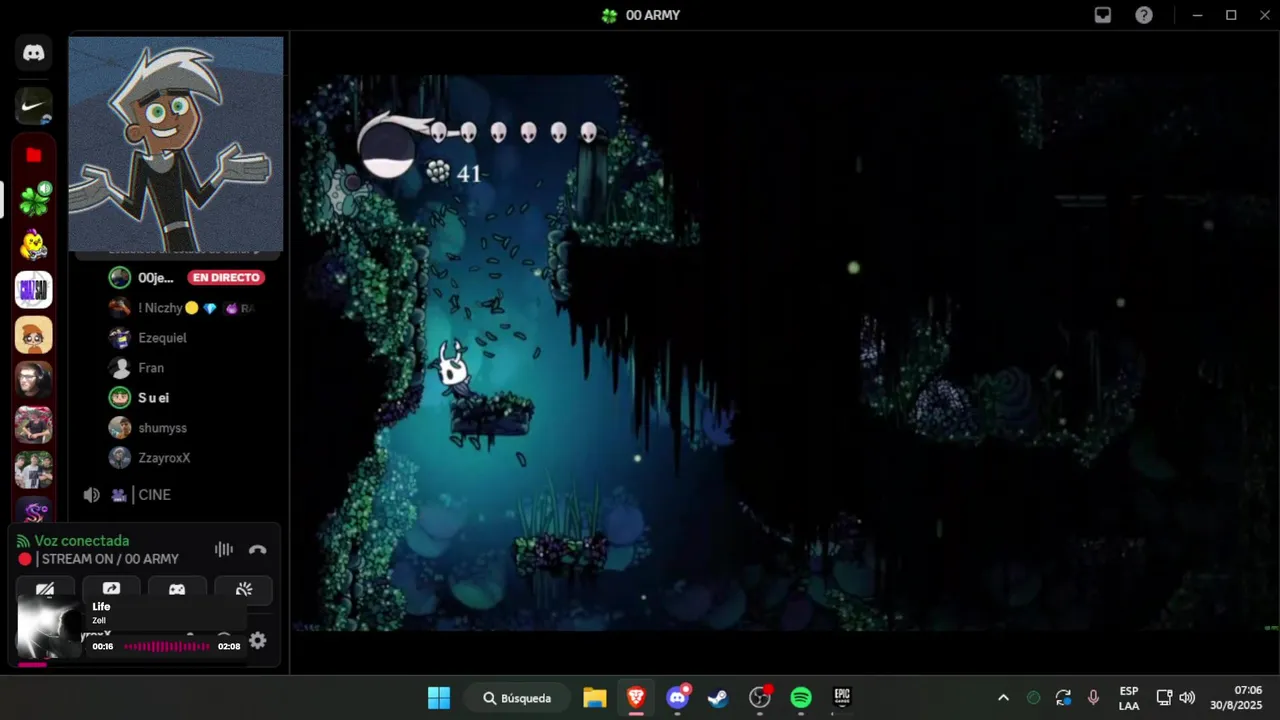The width and height of the screenshot is (1280, 720).
Task: Click the Danny Phantom banner image
Action: (x=176, y=144)
